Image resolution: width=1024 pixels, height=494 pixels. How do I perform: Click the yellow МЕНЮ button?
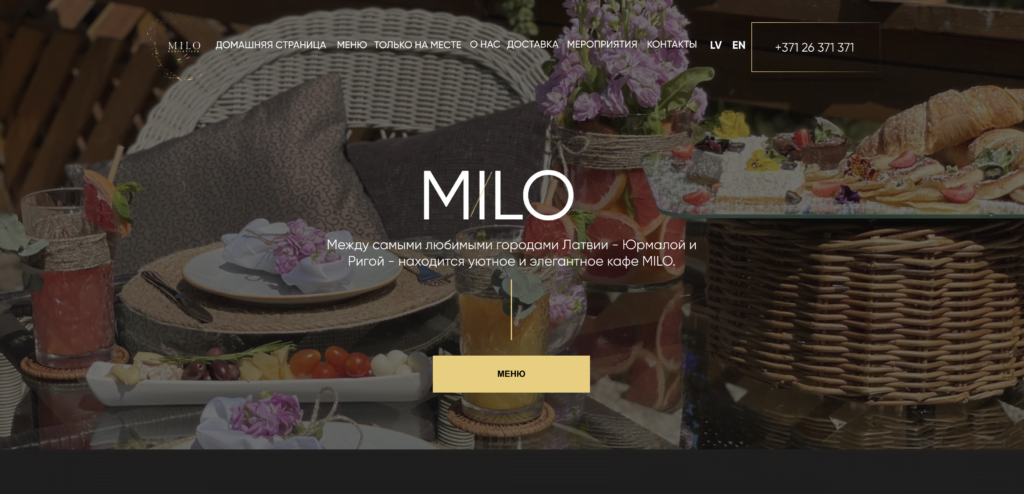click(511, 374)
